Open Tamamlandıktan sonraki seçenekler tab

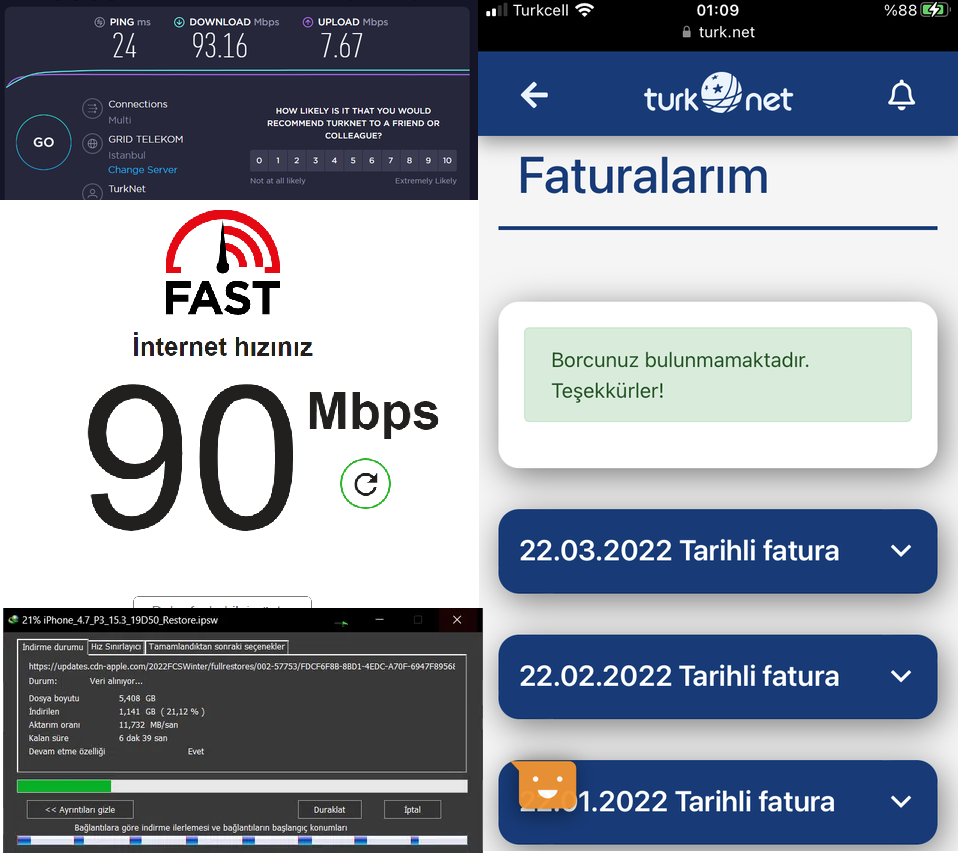[x=217, y=646]
